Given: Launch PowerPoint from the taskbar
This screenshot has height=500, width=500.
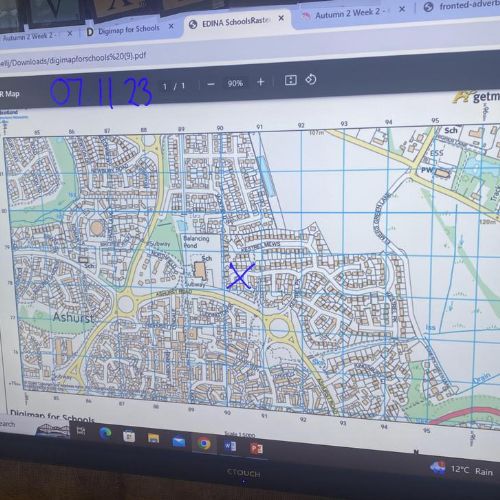Looking at the screenshot, I should coord(256,449).
